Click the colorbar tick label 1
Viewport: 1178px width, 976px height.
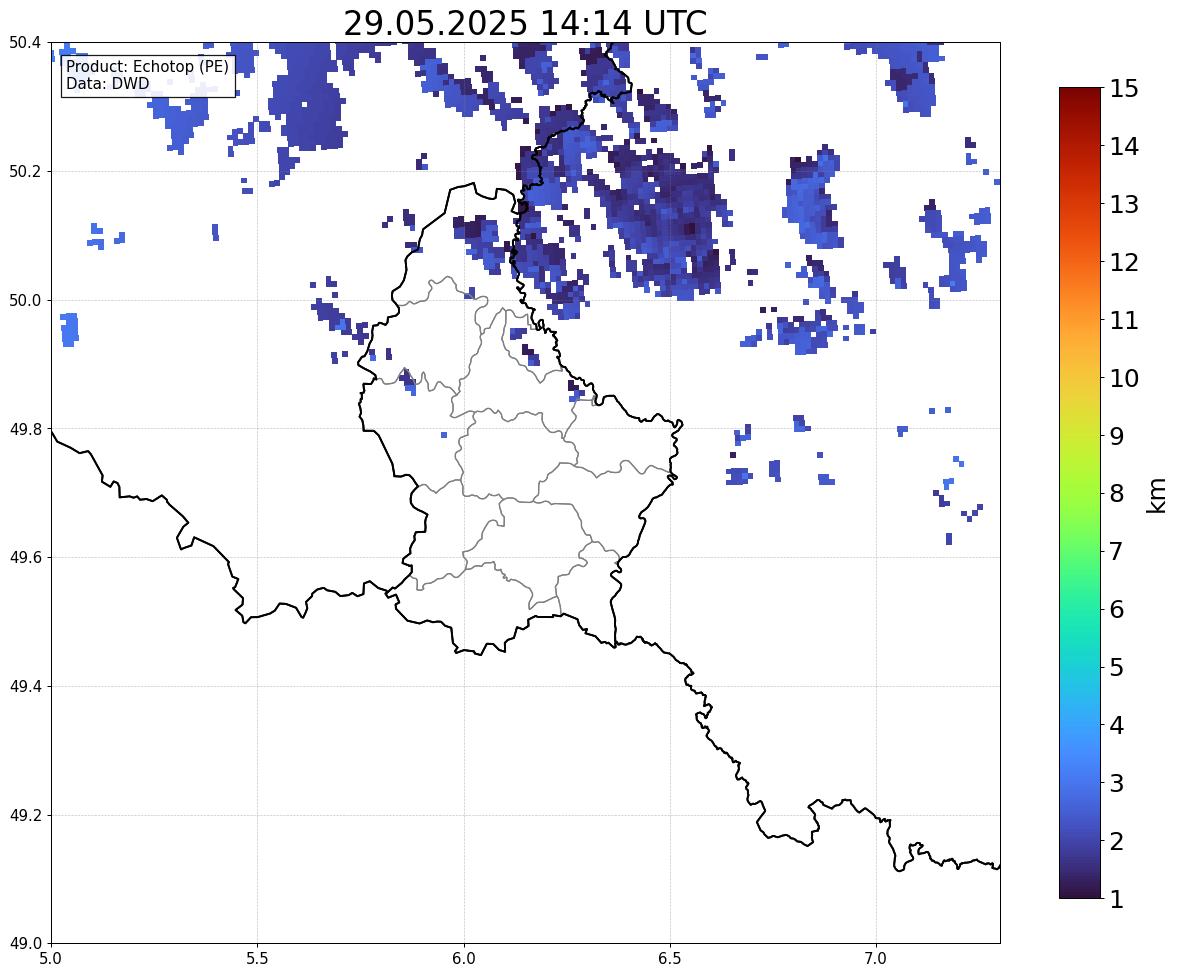point(1117,899)
